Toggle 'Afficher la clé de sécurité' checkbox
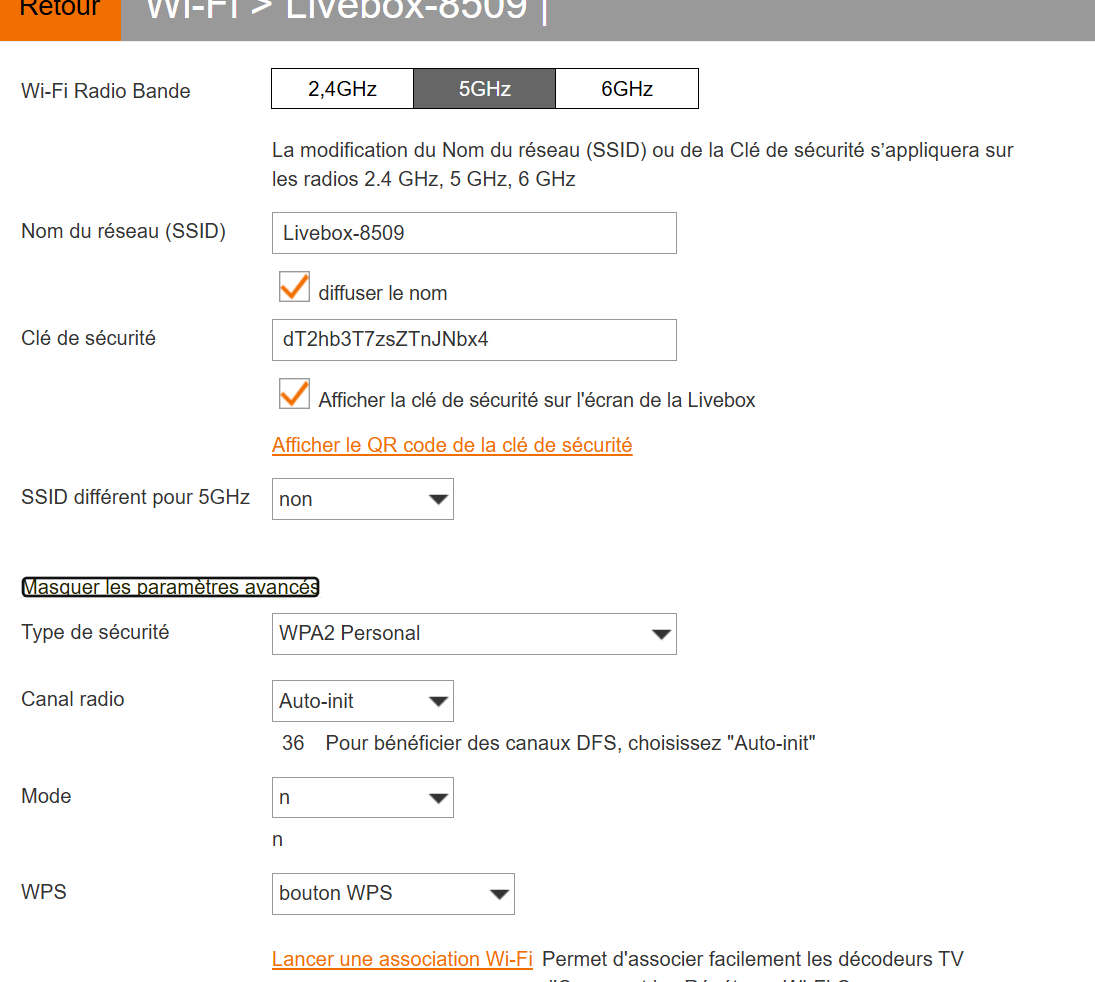The image size is (1095, 982). click(294, 394)
